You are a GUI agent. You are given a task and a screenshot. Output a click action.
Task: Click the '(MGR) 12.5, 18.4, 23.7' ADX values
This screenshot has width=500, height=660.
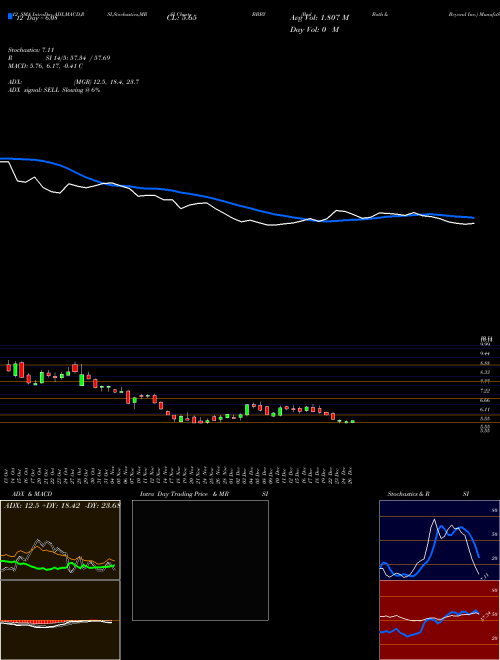[x=106, y=82]
